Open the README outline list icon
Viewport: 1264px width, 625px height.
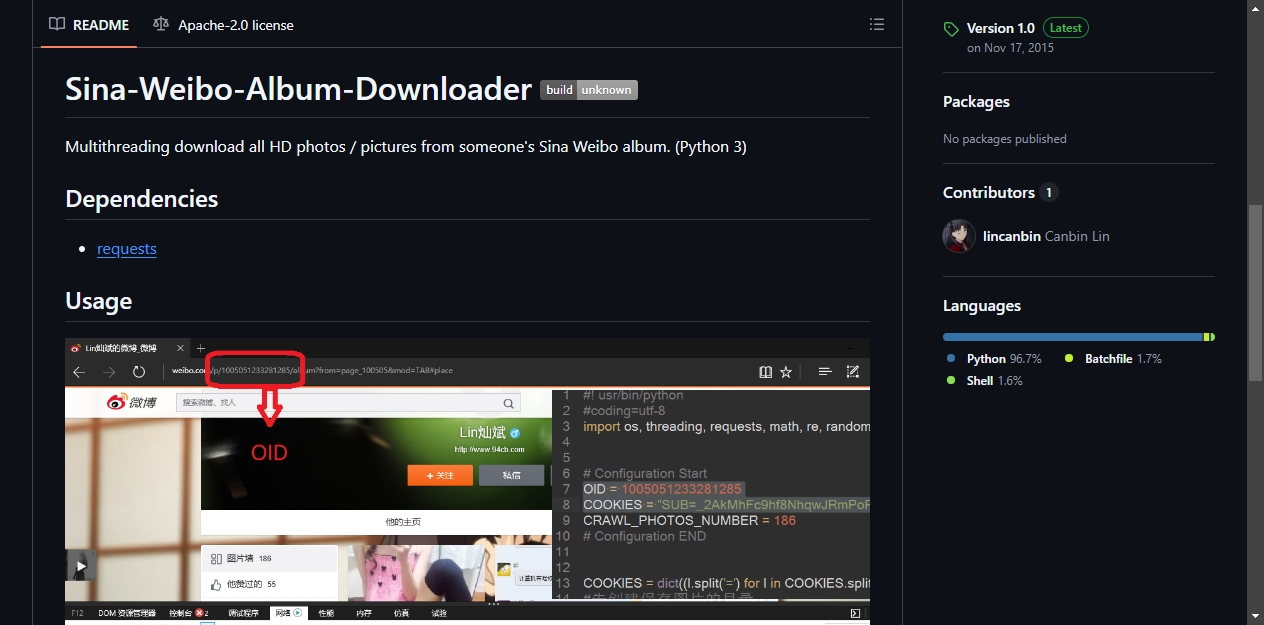(x=877, y=24)
